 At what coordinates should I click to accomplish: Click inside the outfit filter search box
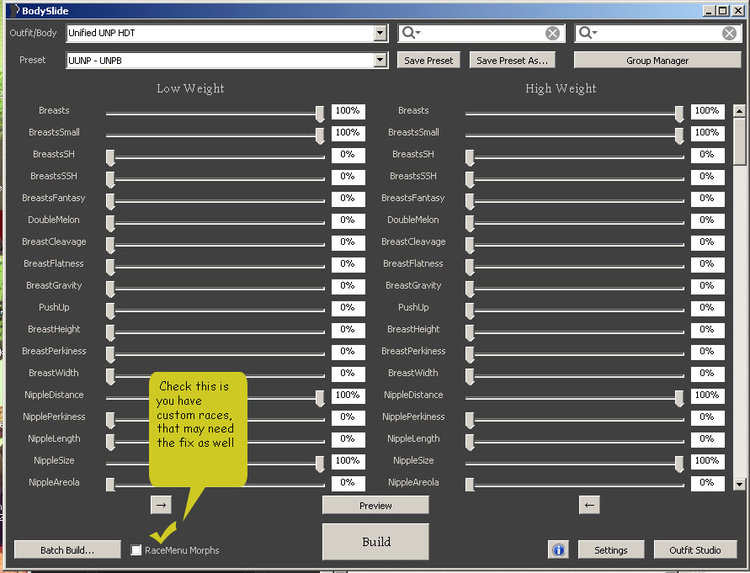pos(482,33)
